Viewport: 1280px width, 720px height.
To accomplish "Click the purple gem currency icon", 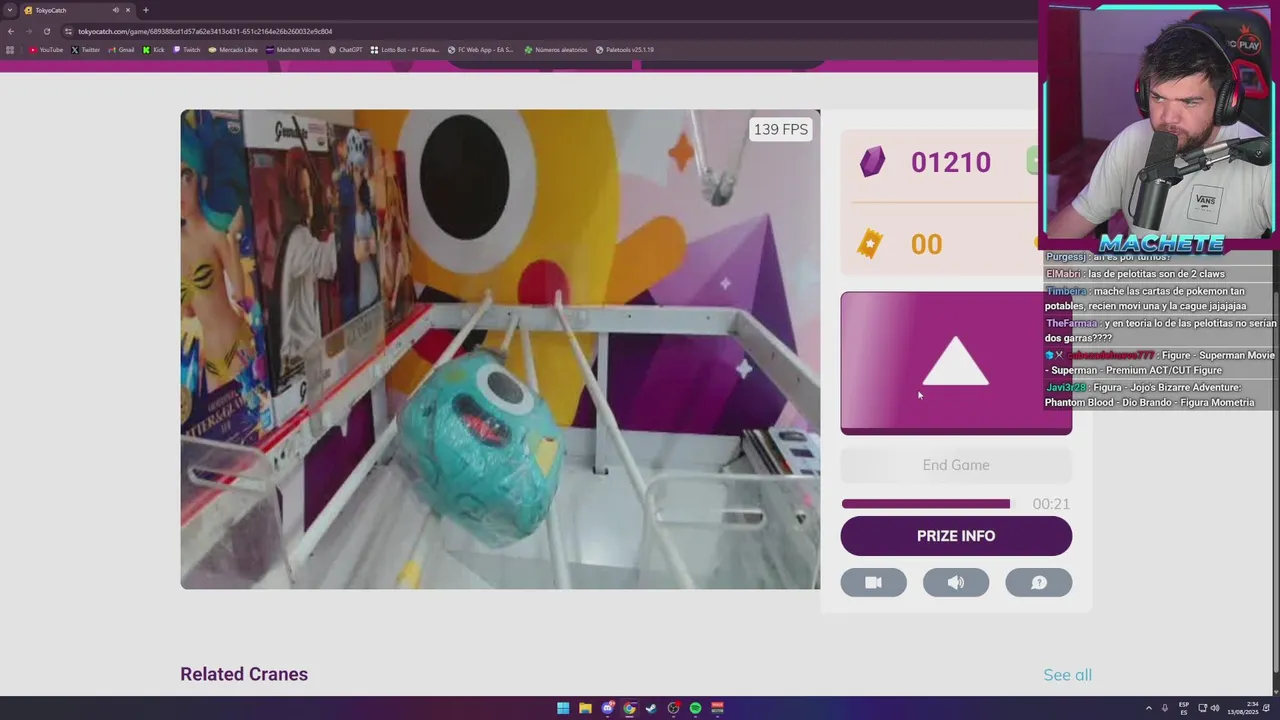I will [x=872, y=162].
